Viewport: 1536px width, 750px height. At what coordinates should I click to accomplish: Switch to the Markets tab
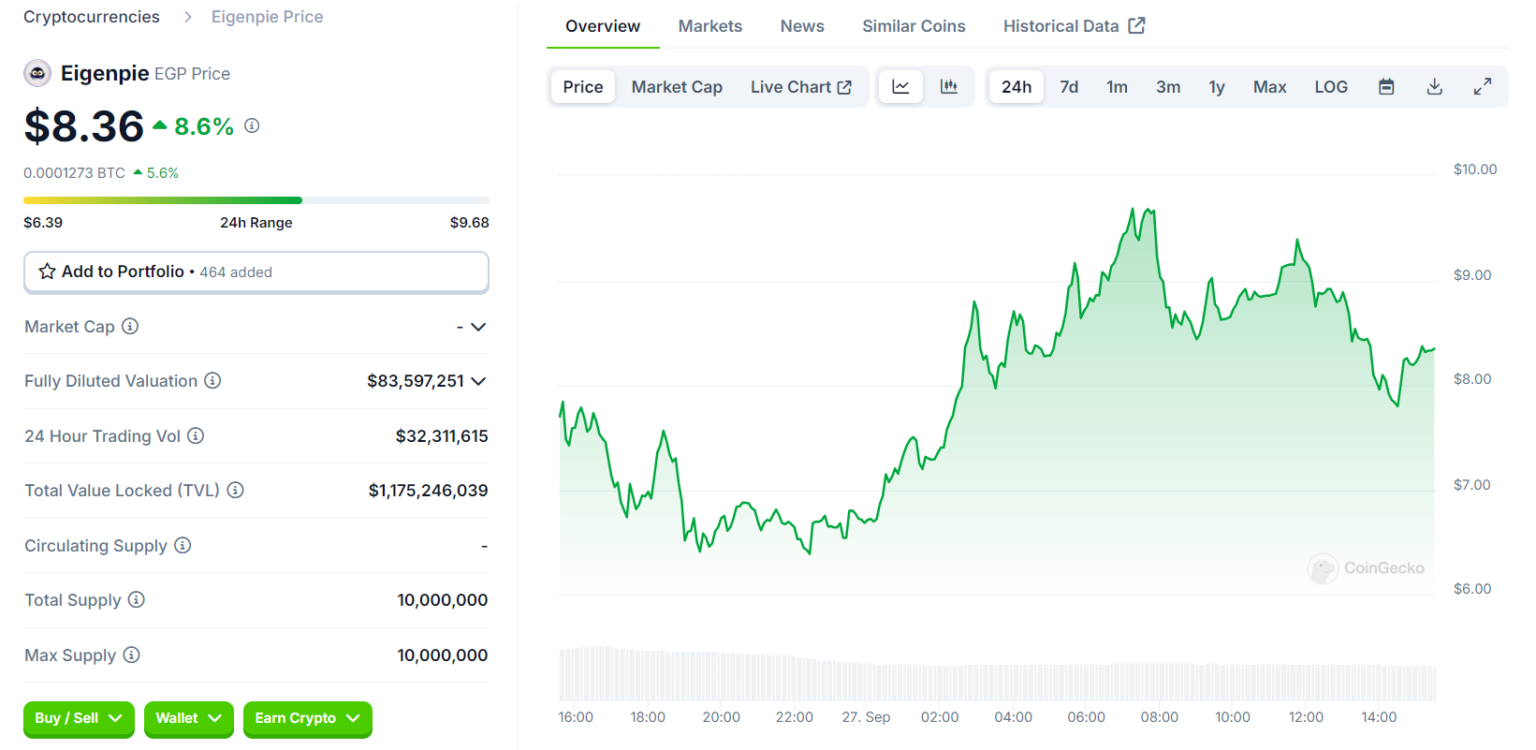(x=710, y=26)
